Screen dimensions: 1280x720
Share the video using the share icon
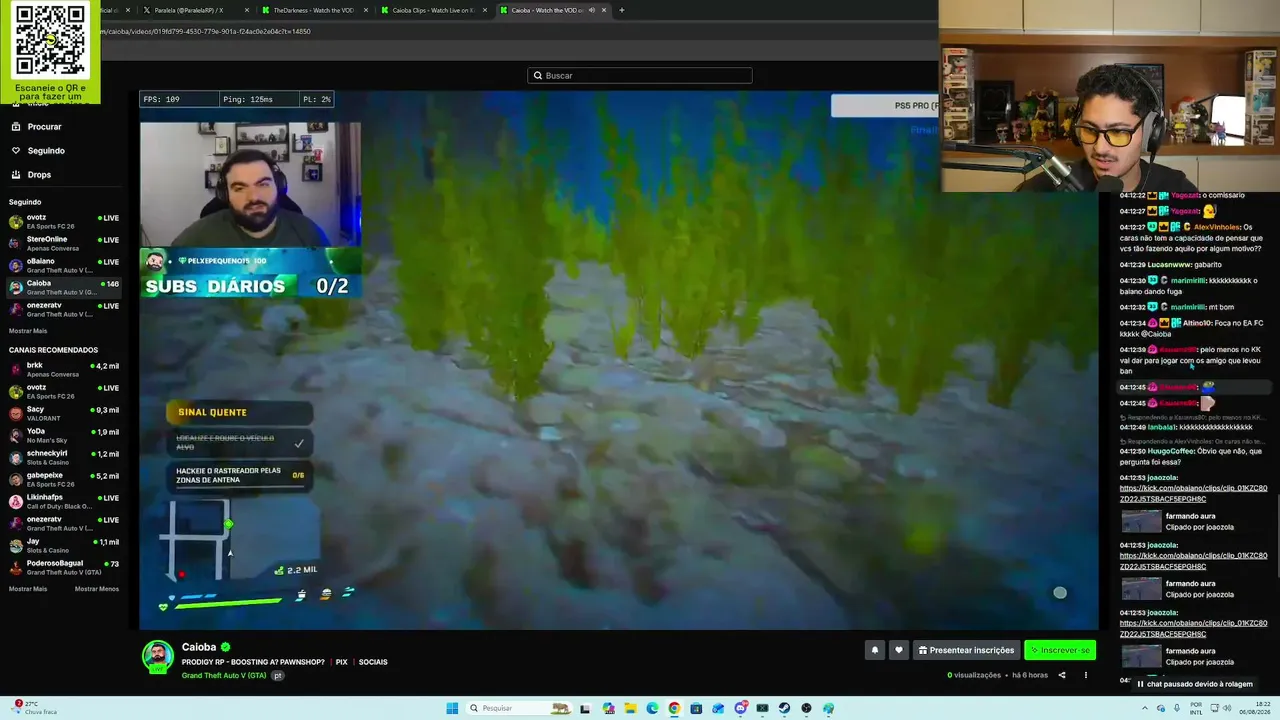tap(1062, 675)
